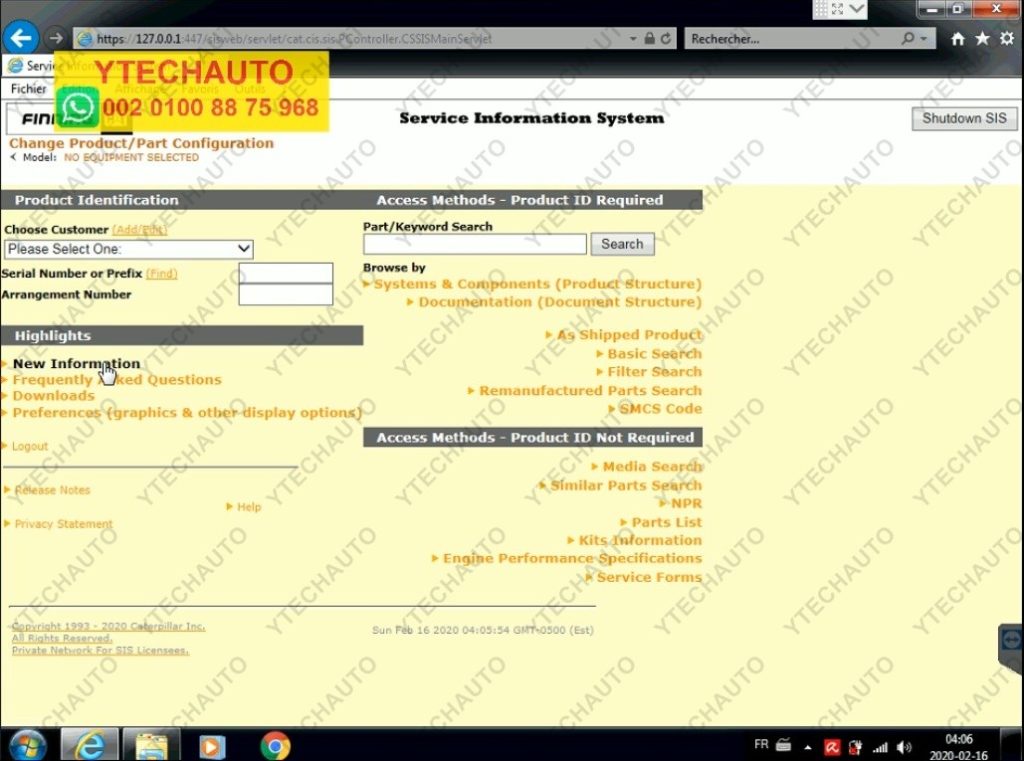Click the Copyright Caterpillar Inc. link
Image resolution: width=1024 pixels, height=761 pixels.
108,626
